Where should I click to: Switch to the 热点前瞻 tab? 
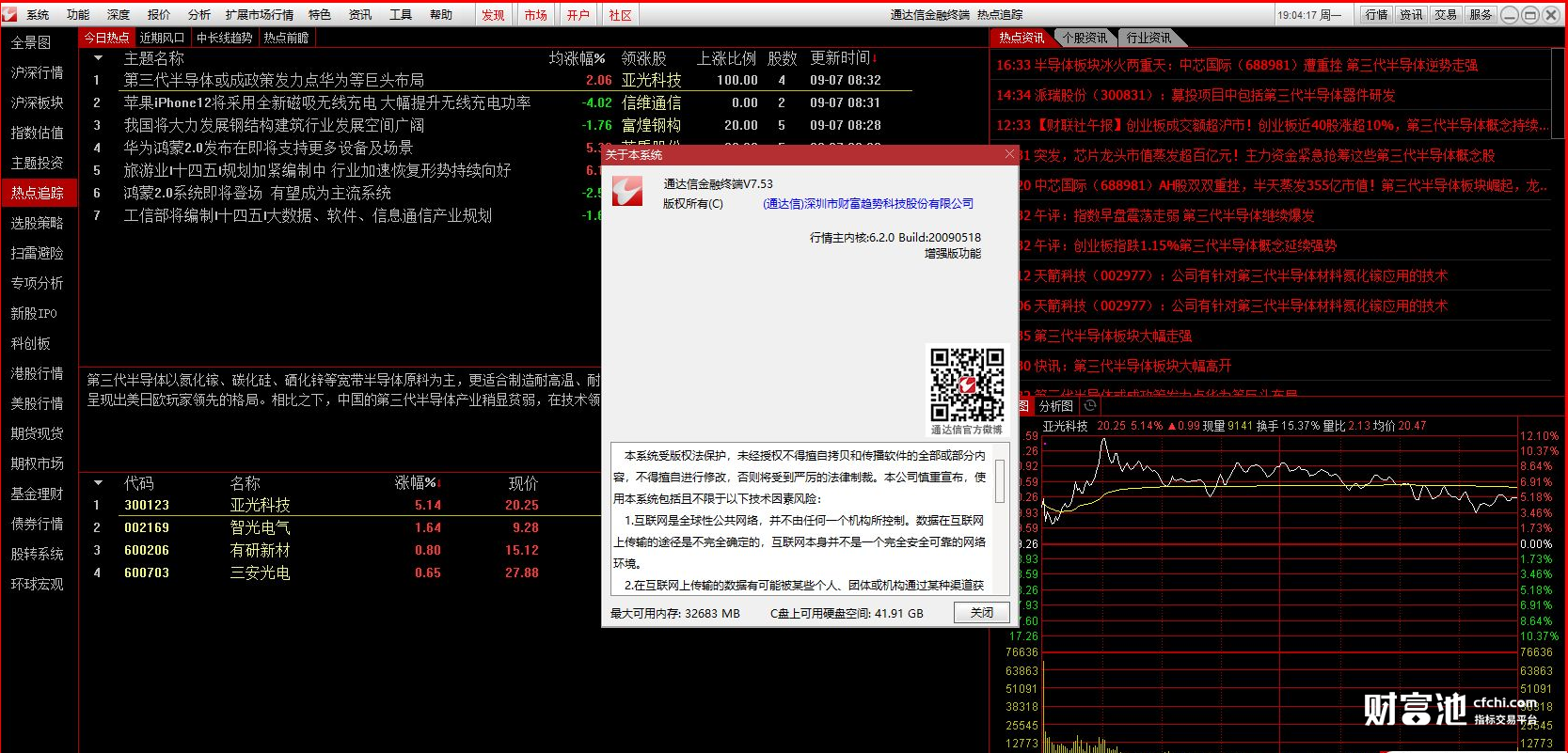point(286,38)
